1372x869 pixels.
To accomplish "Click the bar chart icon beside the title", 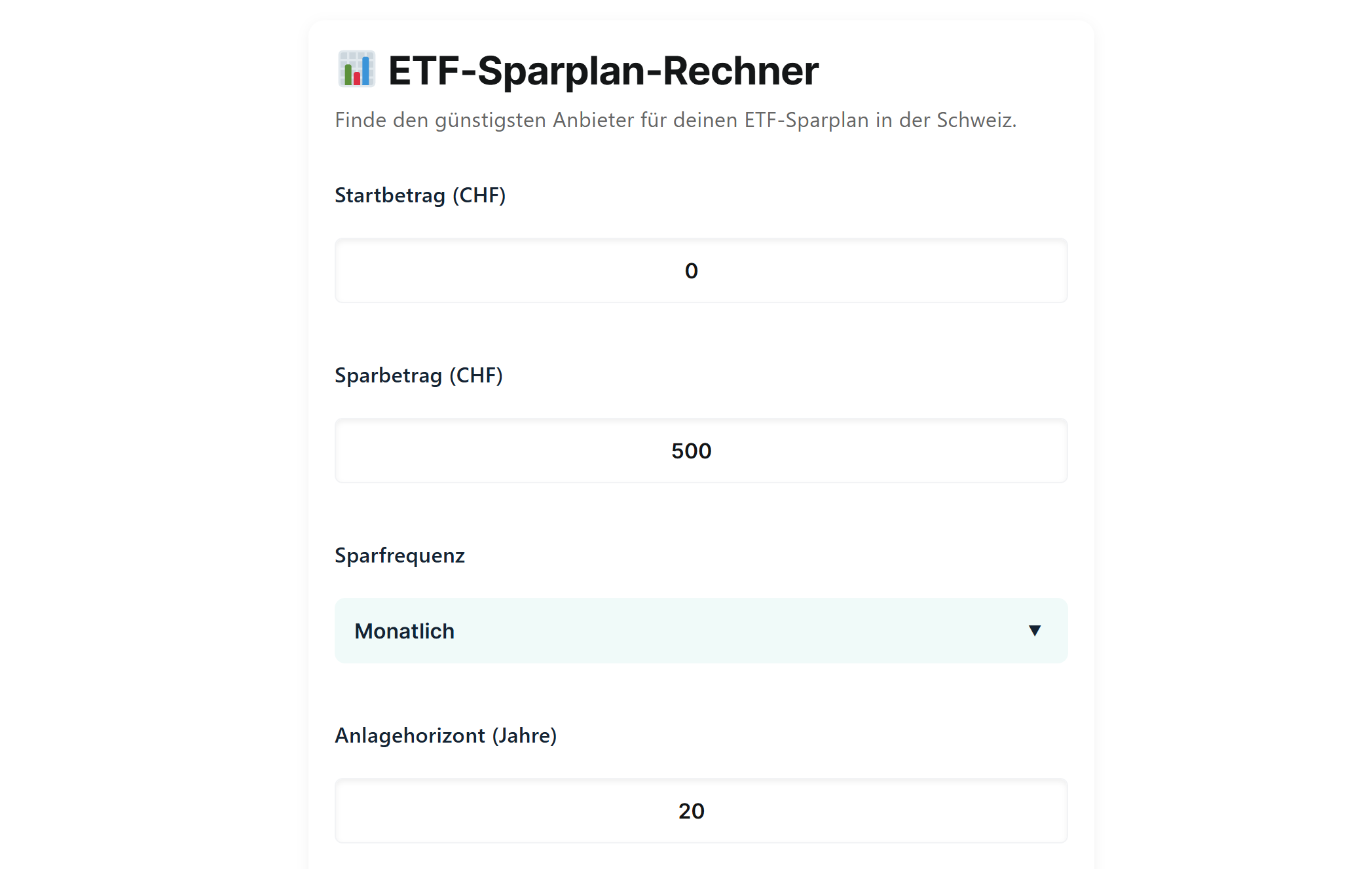I will click(356, 69).
